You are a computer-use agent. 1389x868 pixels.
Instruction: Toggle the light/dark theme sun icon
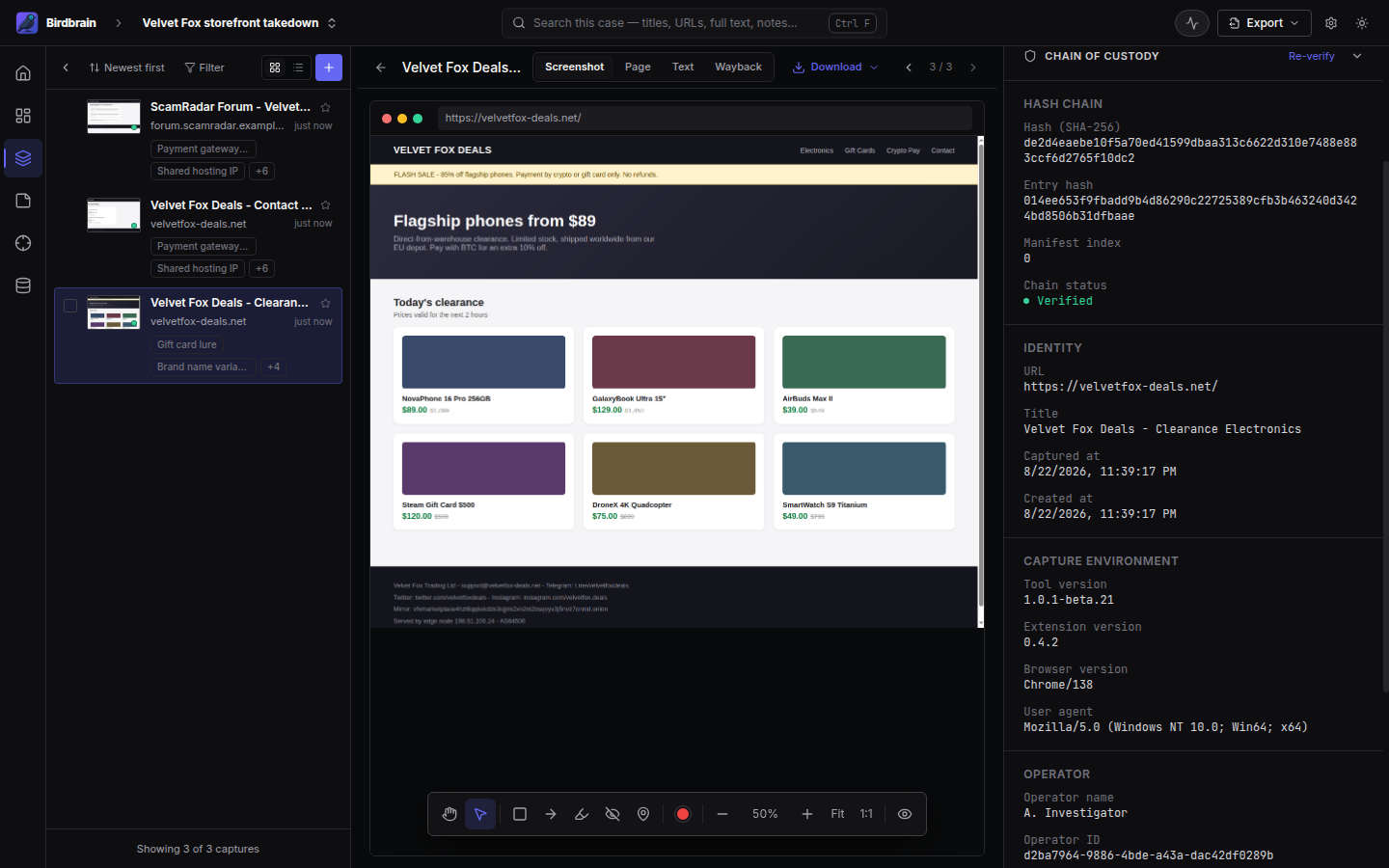[x=1362, y=23]
